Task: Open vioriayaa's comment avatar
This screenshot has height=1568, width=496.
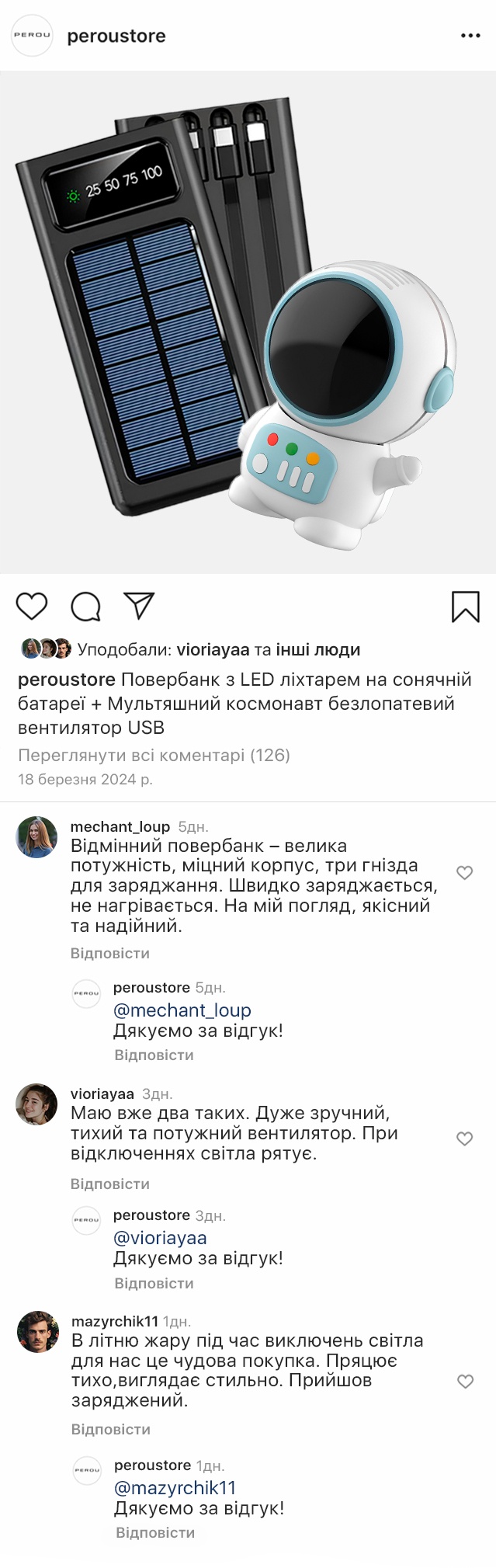Action: point(36,1104)
